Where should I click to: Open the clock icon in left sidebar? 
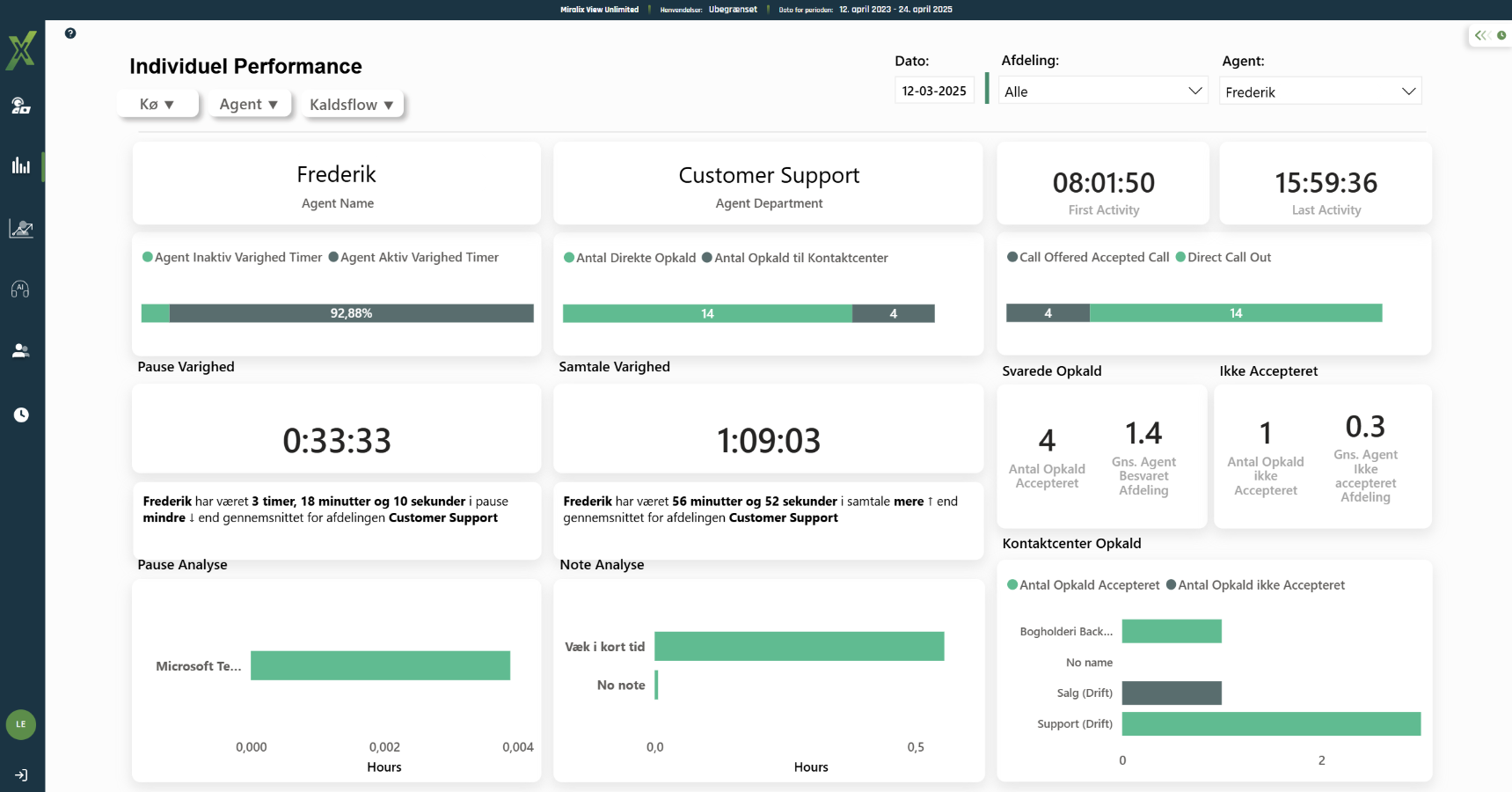[21, 414]
